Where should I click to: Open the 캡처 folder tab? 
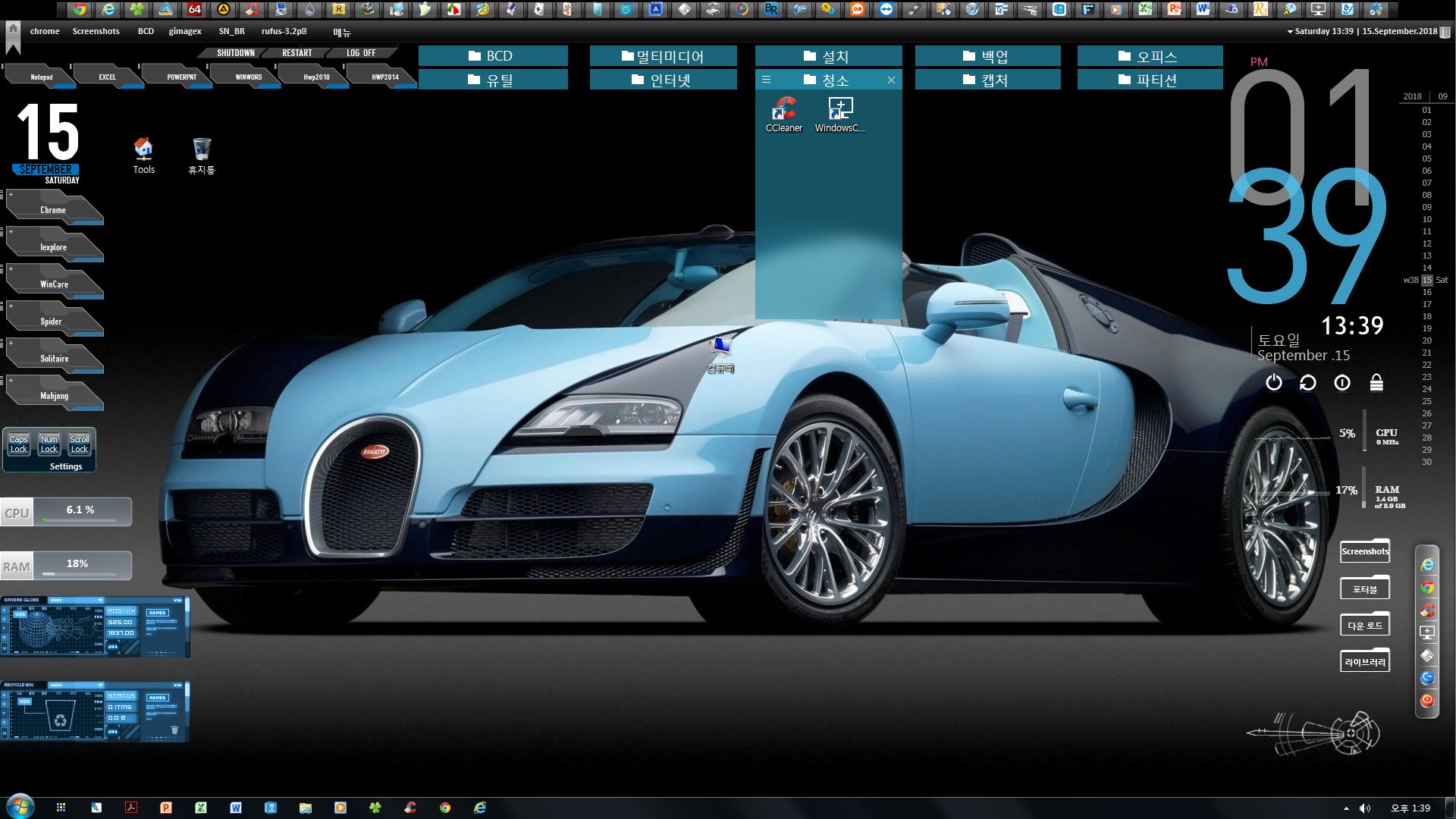(x=987, y=80)
